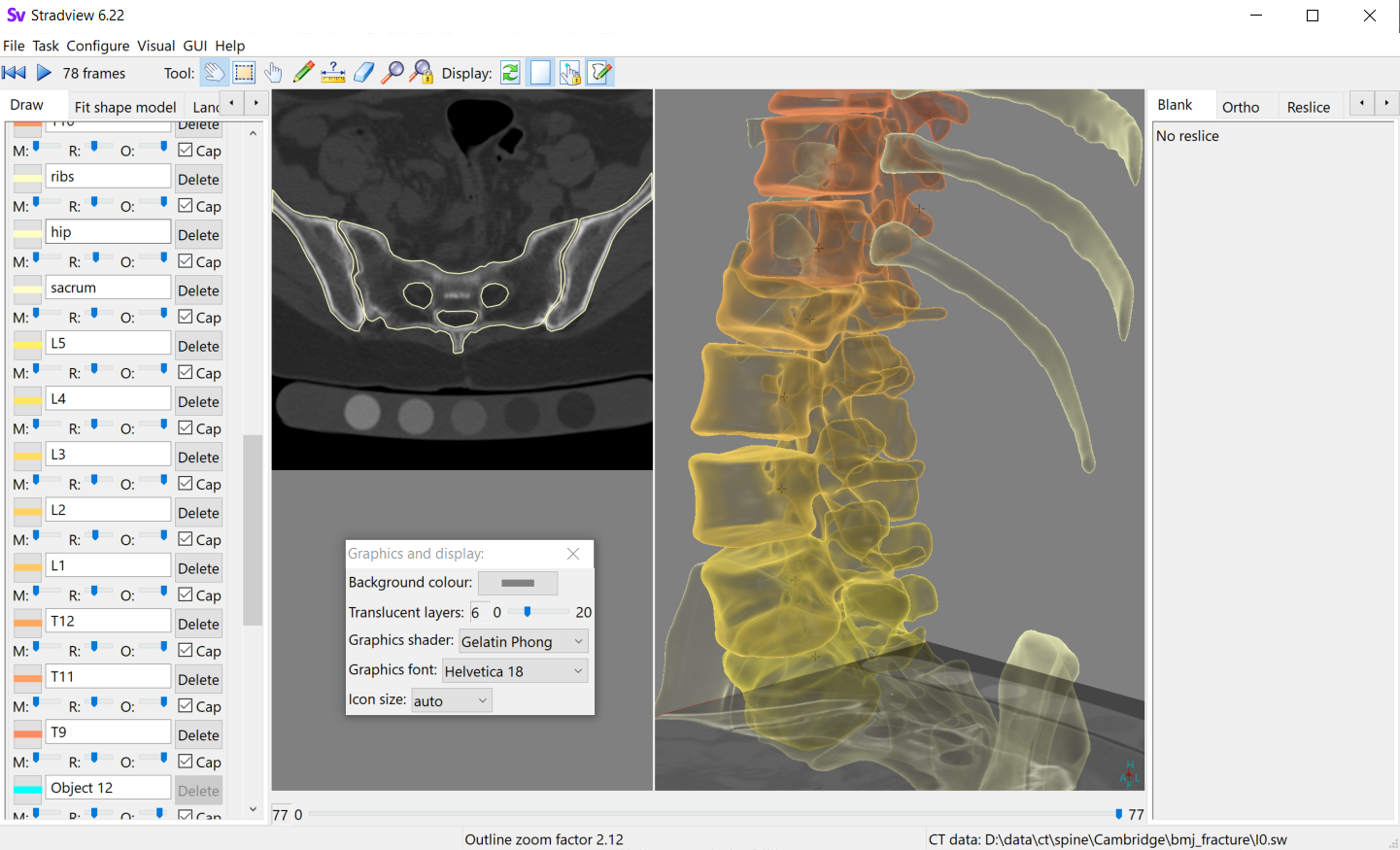The width and height of the screenshot is (1400, 850).
Task: Click the Object 12 cyan colour swatch
Action: 27,789
